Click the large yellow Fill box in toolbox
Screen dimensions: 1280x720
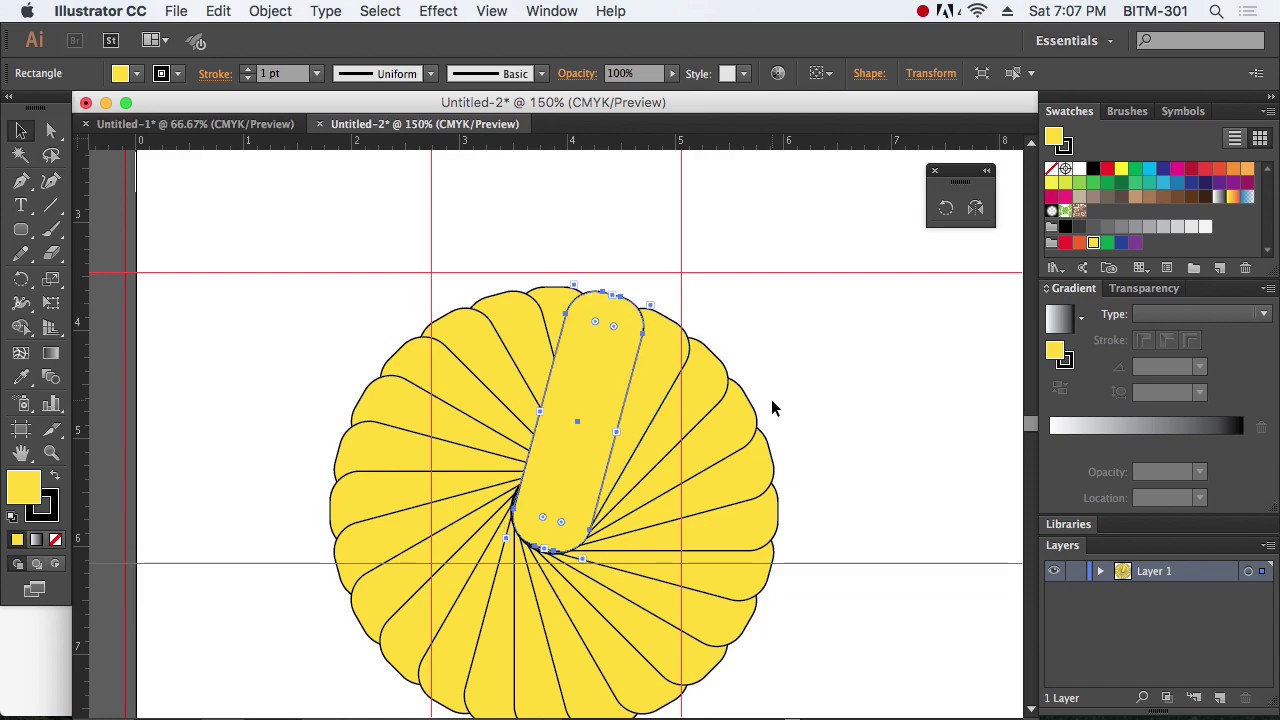[23, 487]
